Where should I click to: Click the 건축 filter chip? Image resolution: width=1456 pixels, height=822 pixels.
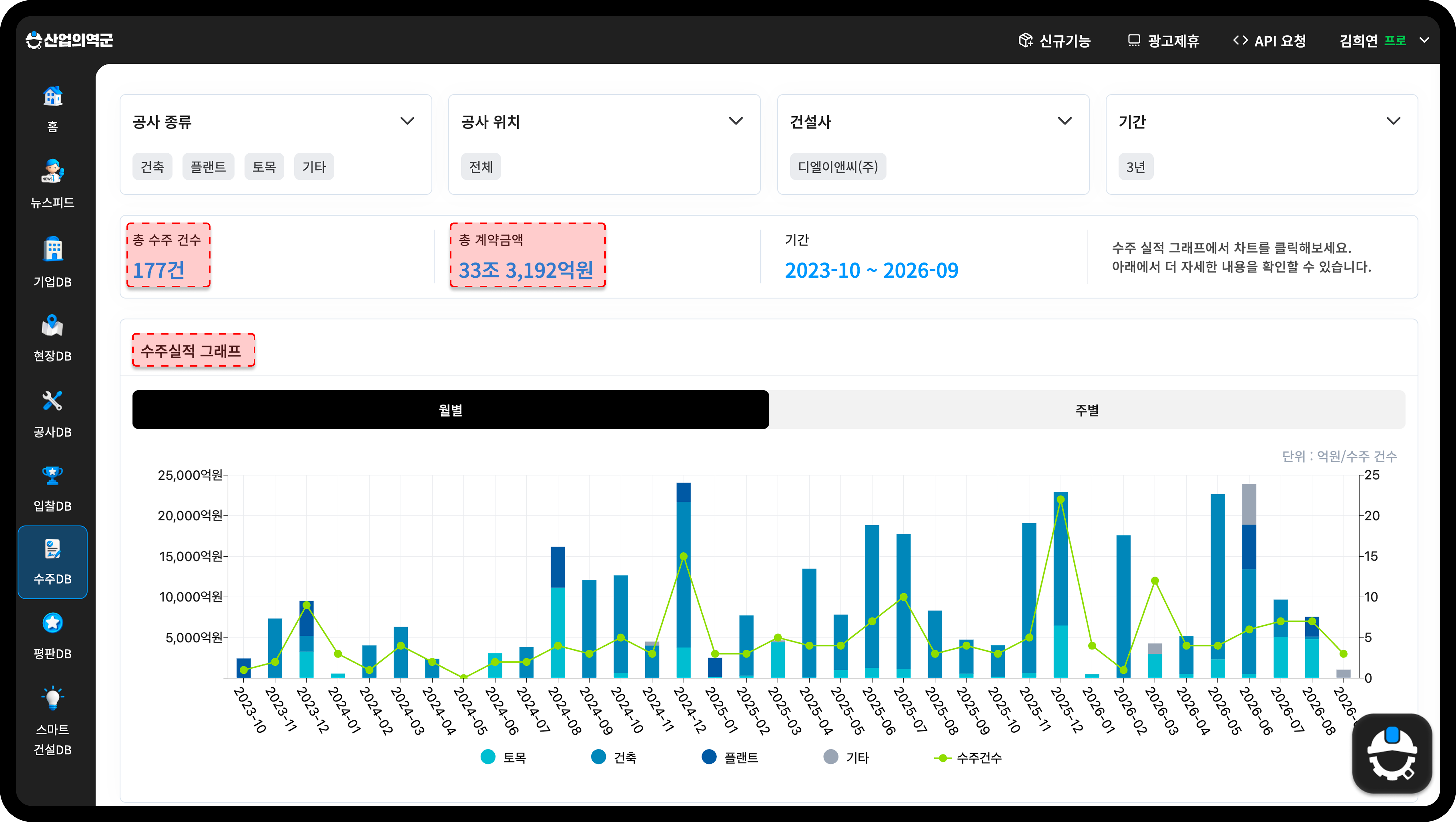tap(152, 167)
